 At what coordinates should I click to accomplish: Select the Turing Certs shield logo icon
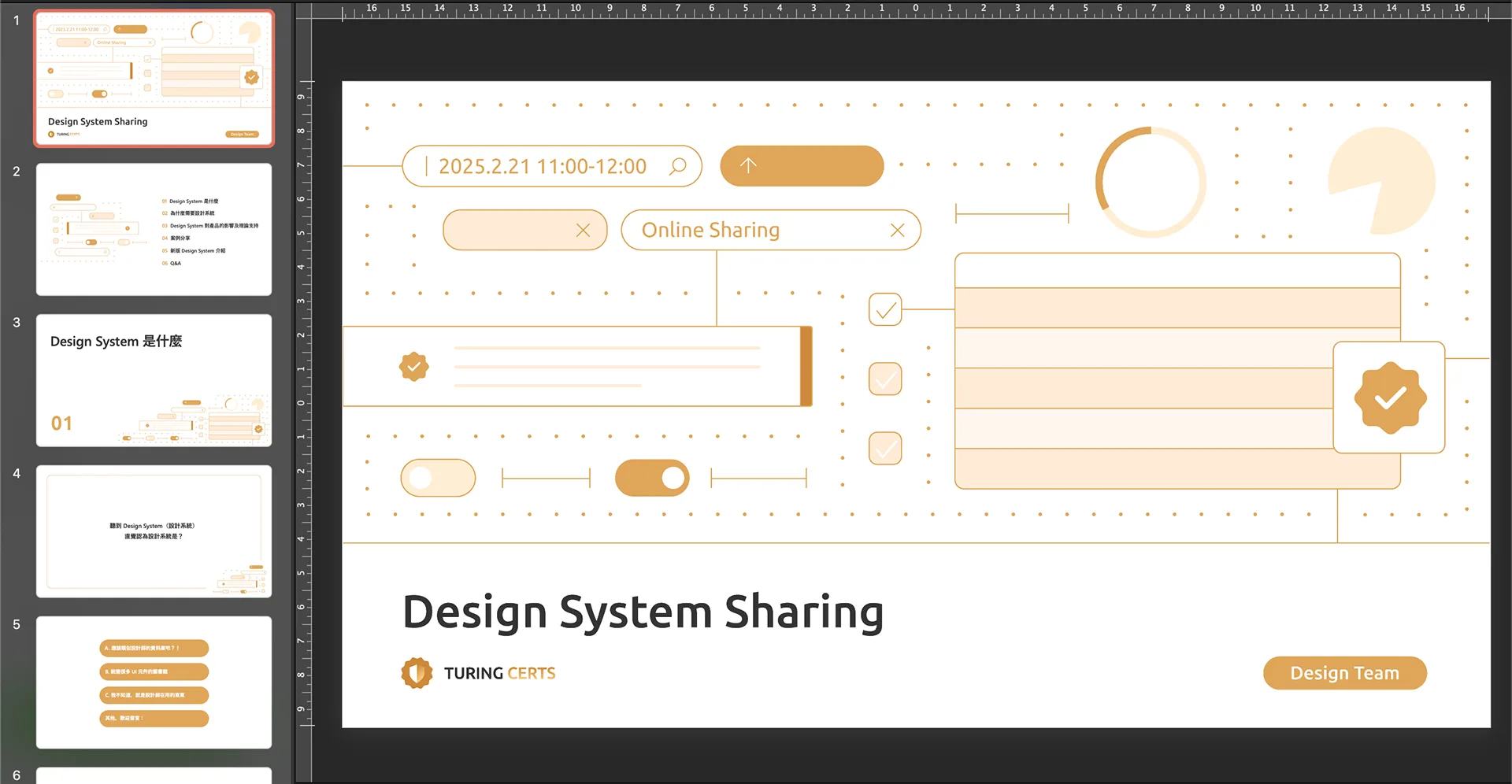coord(417,673)
